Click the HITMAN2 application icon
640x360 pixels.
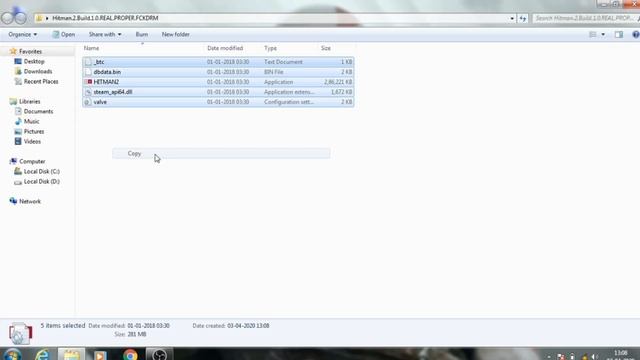(x=88, y=82)
